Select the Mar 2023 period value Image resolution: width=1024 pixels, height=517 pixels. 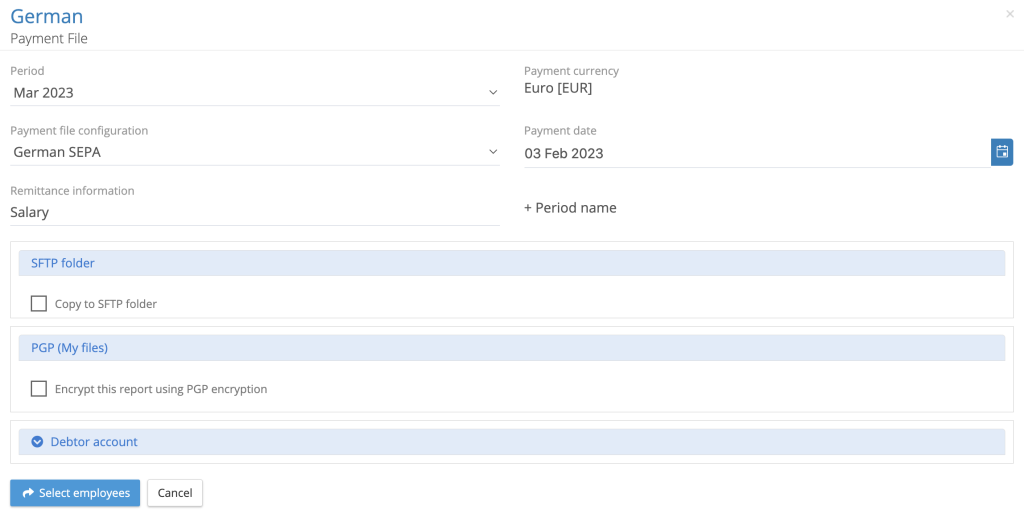pyautogui.click(x=44, y=93)
